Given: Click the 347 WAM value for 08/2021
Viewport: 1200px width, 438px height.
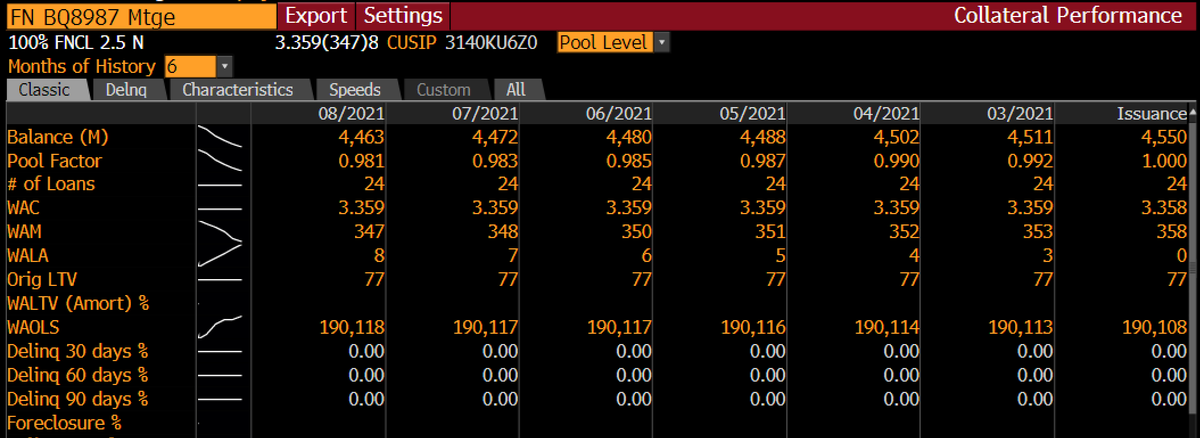Looking at the screenshot, I should [369, 232].
